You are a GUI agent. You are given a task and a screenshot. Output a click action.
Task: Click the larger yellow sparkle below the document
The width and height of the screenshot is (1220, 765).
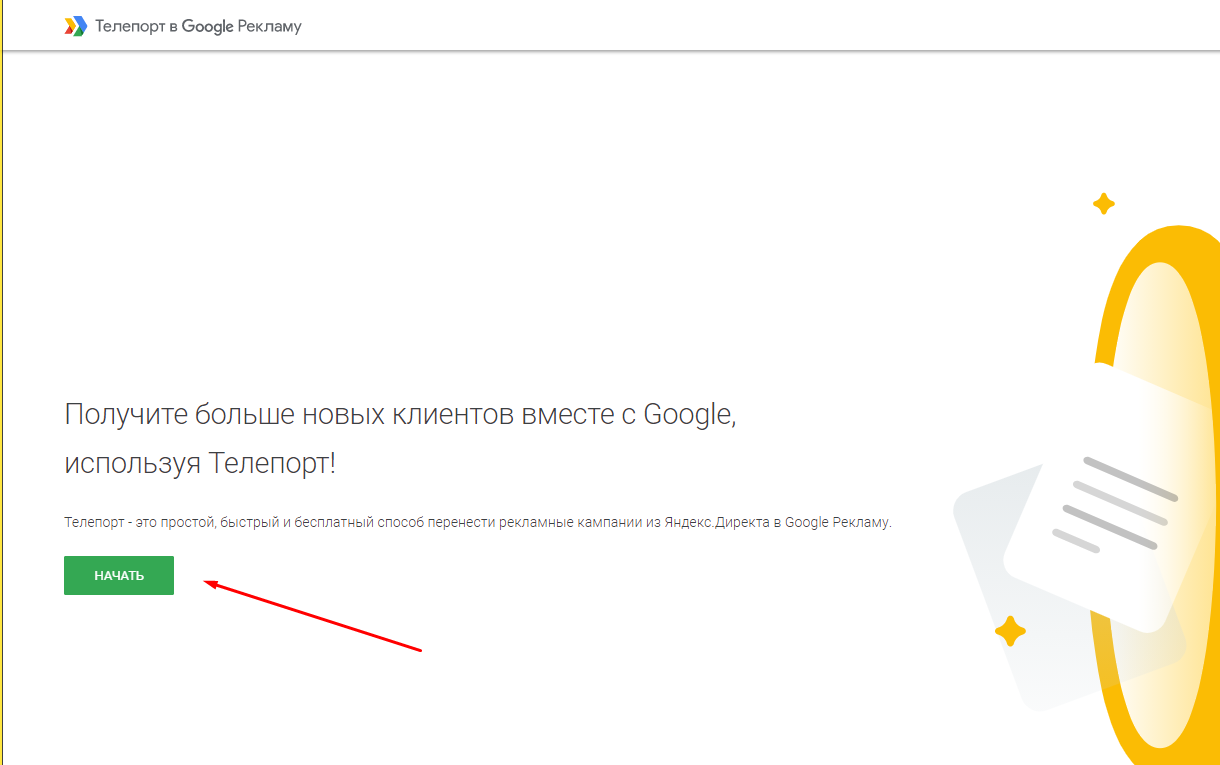1010,631
